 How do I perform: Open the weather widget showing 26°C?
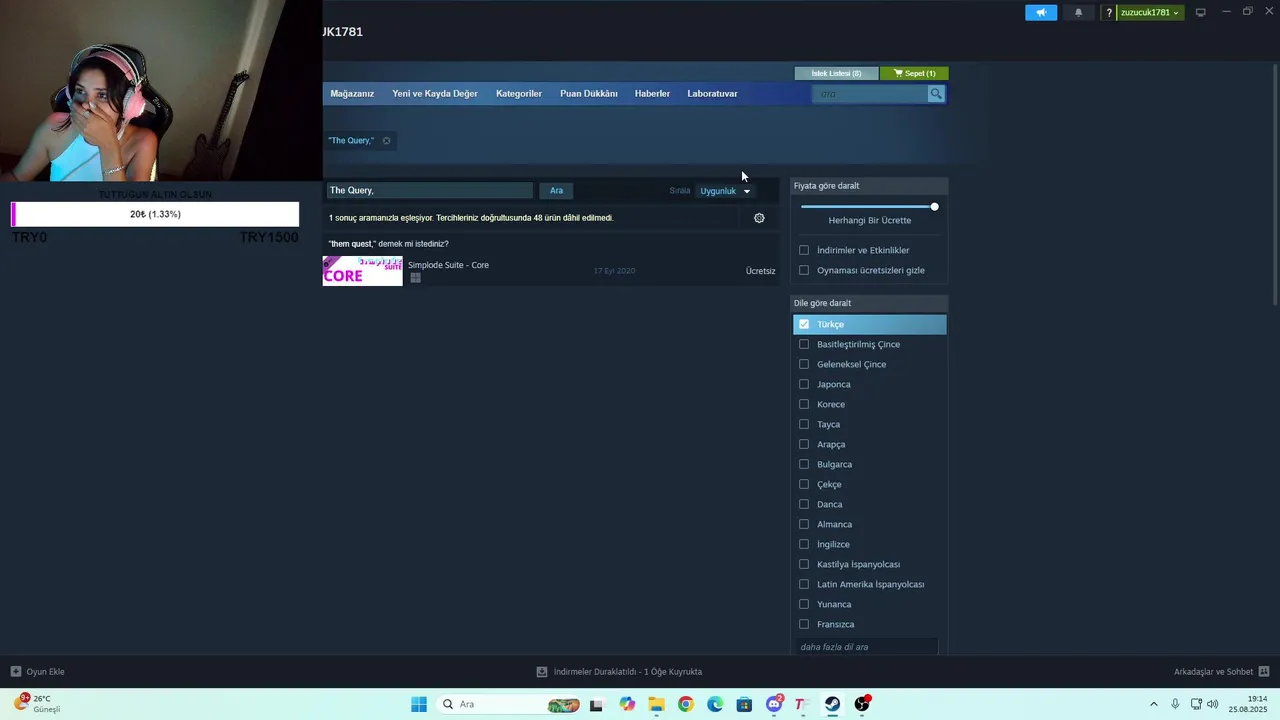[36, 703]
